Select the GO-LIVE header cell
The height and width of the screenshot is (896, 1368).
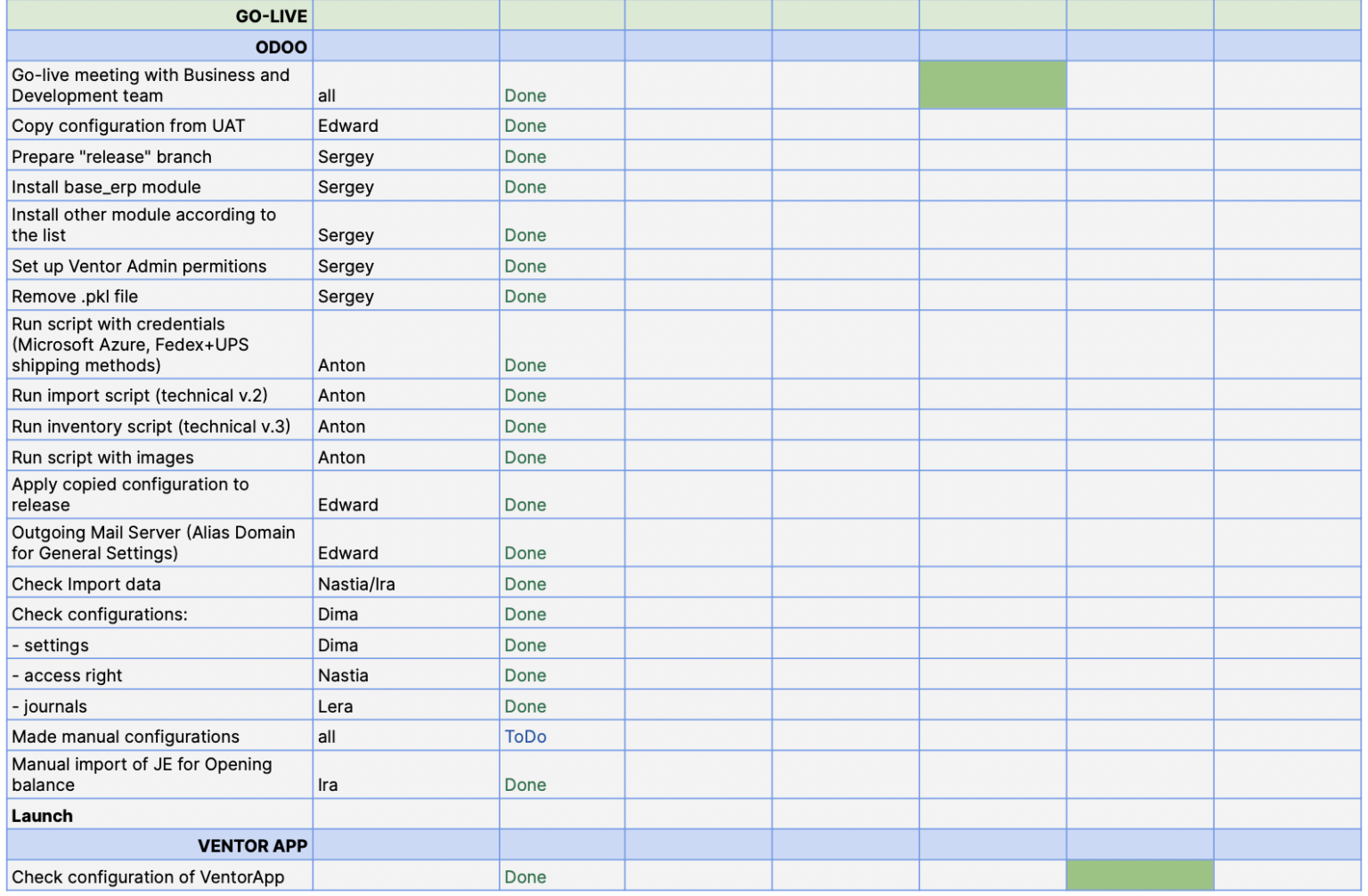pos(159,15)
